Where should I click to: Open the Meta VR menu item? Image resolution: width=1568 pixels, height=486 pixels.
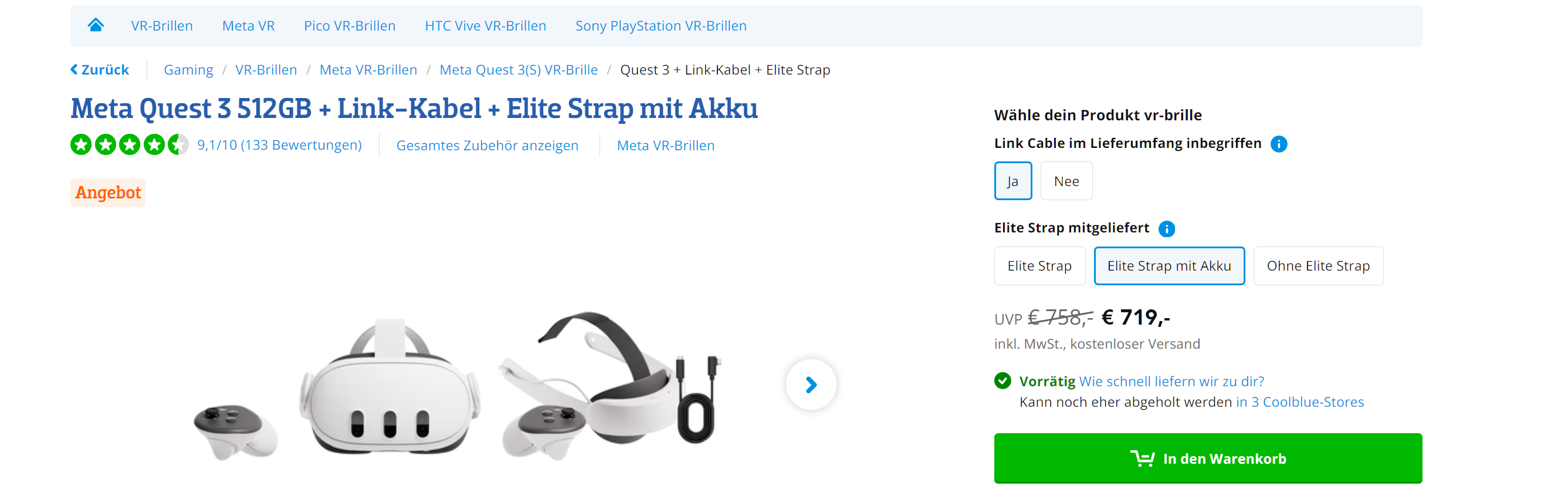(x=248, y=26)
